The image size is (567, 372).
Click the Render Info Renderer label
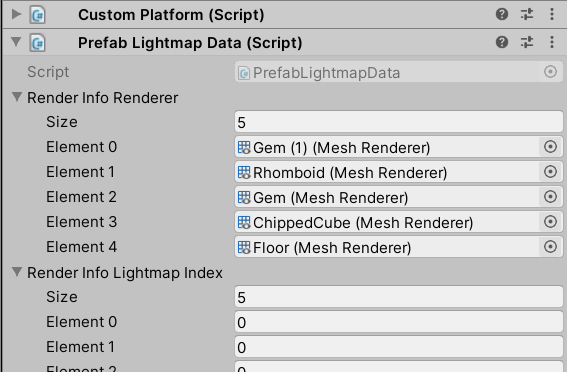point(103,98)
